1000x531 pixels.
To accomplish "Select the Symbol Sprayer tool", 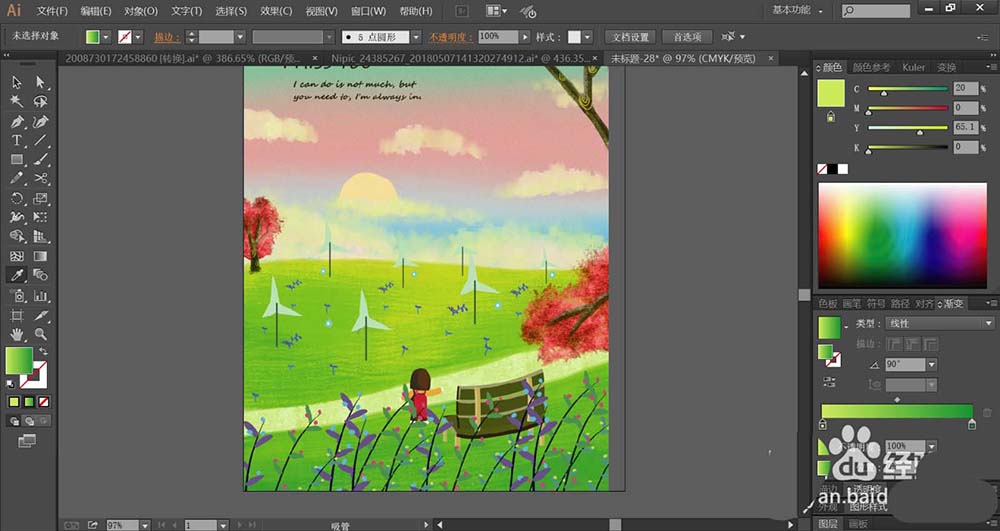I will (x=17, y=296).
